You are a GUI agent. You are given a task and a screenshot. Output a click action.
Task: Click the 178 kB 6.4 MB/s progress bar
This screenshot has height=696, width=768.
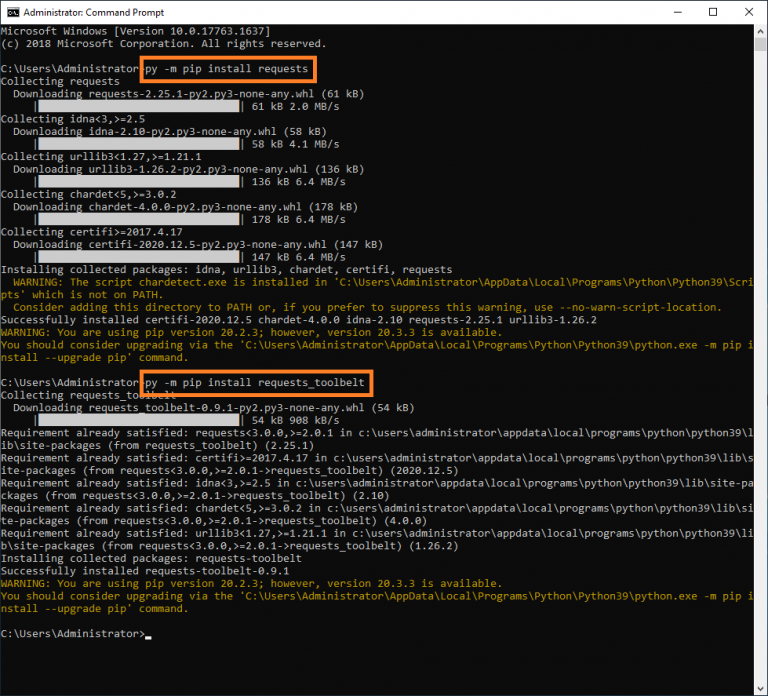pos(139,219)
